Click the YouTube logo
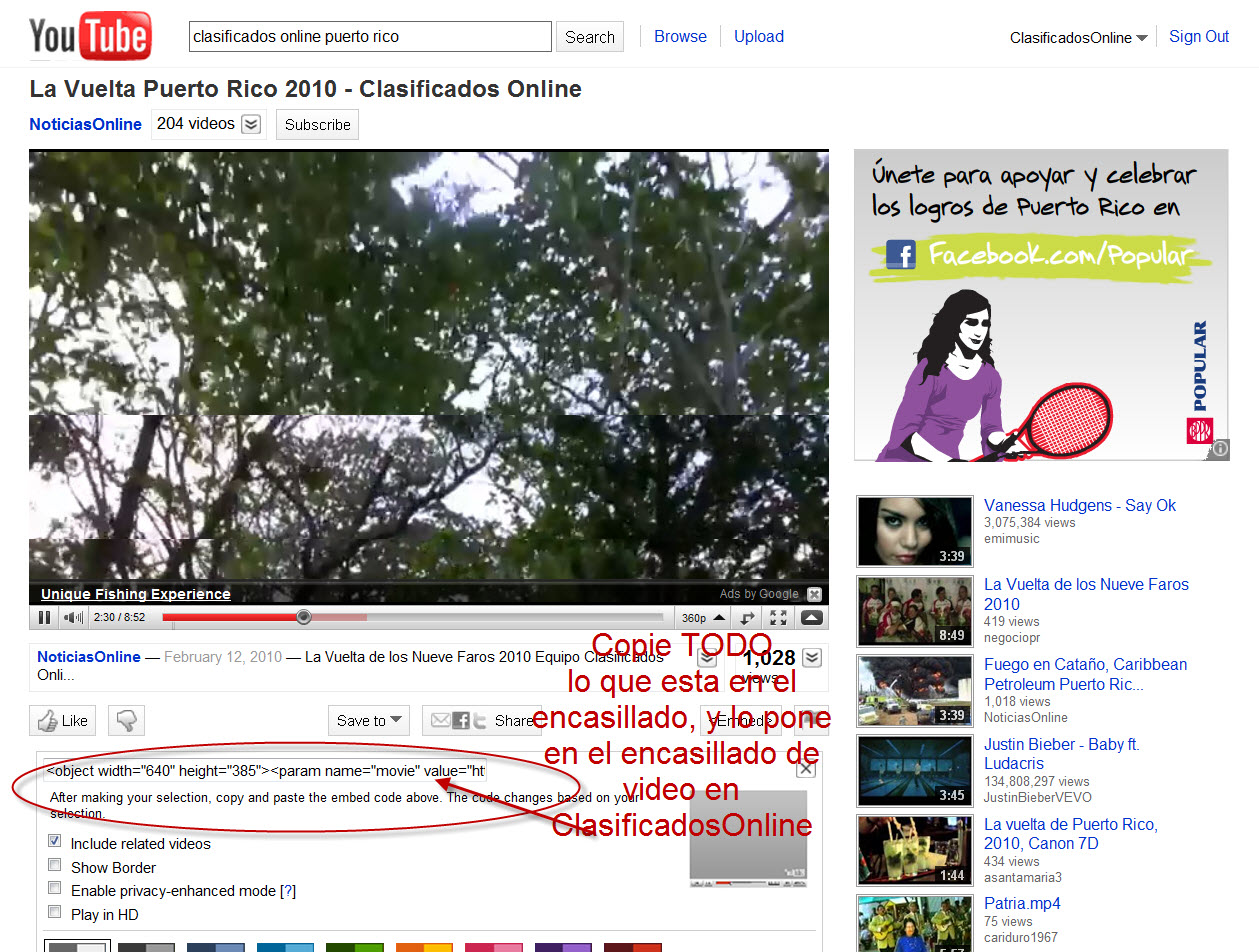The height and width of the screenshot is (952, 1259). pos(90,36)
